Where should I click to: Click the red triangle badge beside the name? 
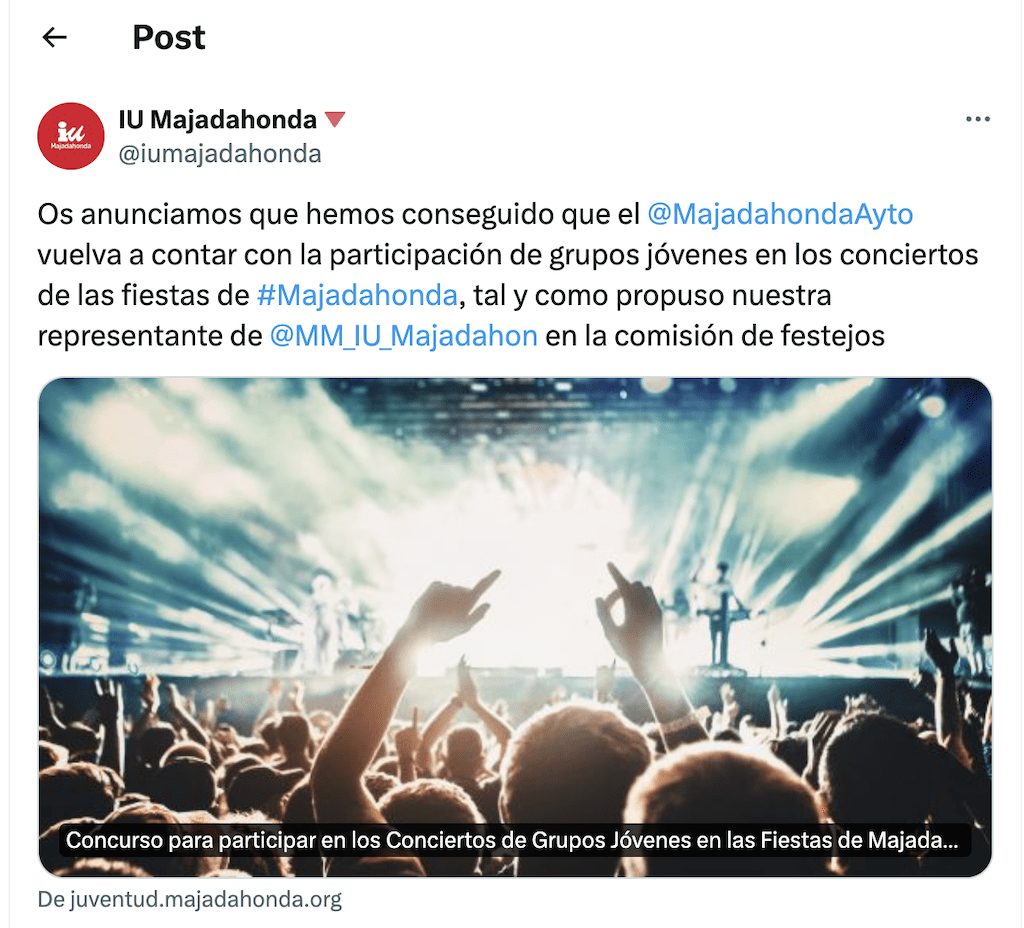click(334, 120)
